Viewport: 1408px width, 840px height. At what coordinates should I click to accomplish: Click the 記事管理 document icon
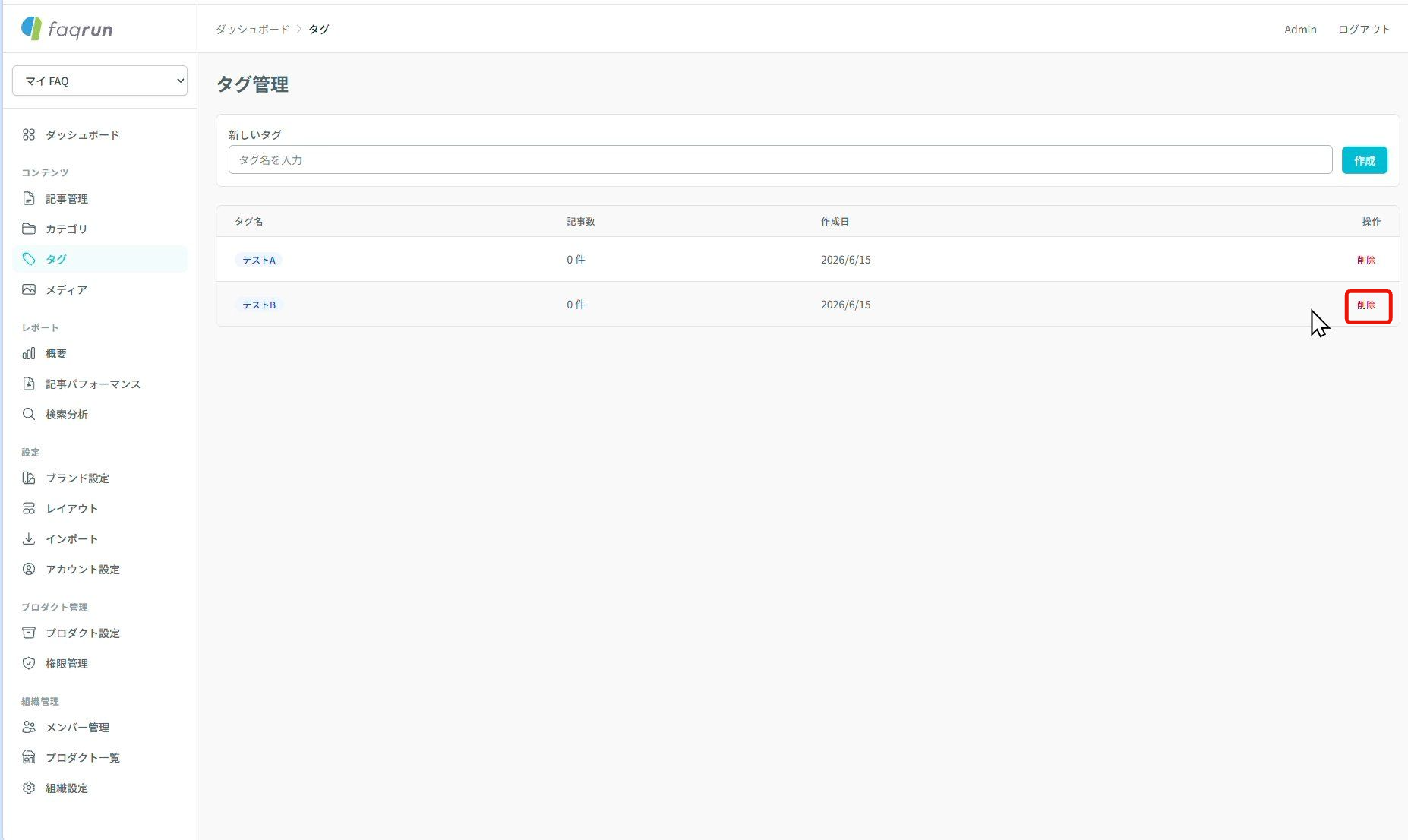[x=29, y=198]
